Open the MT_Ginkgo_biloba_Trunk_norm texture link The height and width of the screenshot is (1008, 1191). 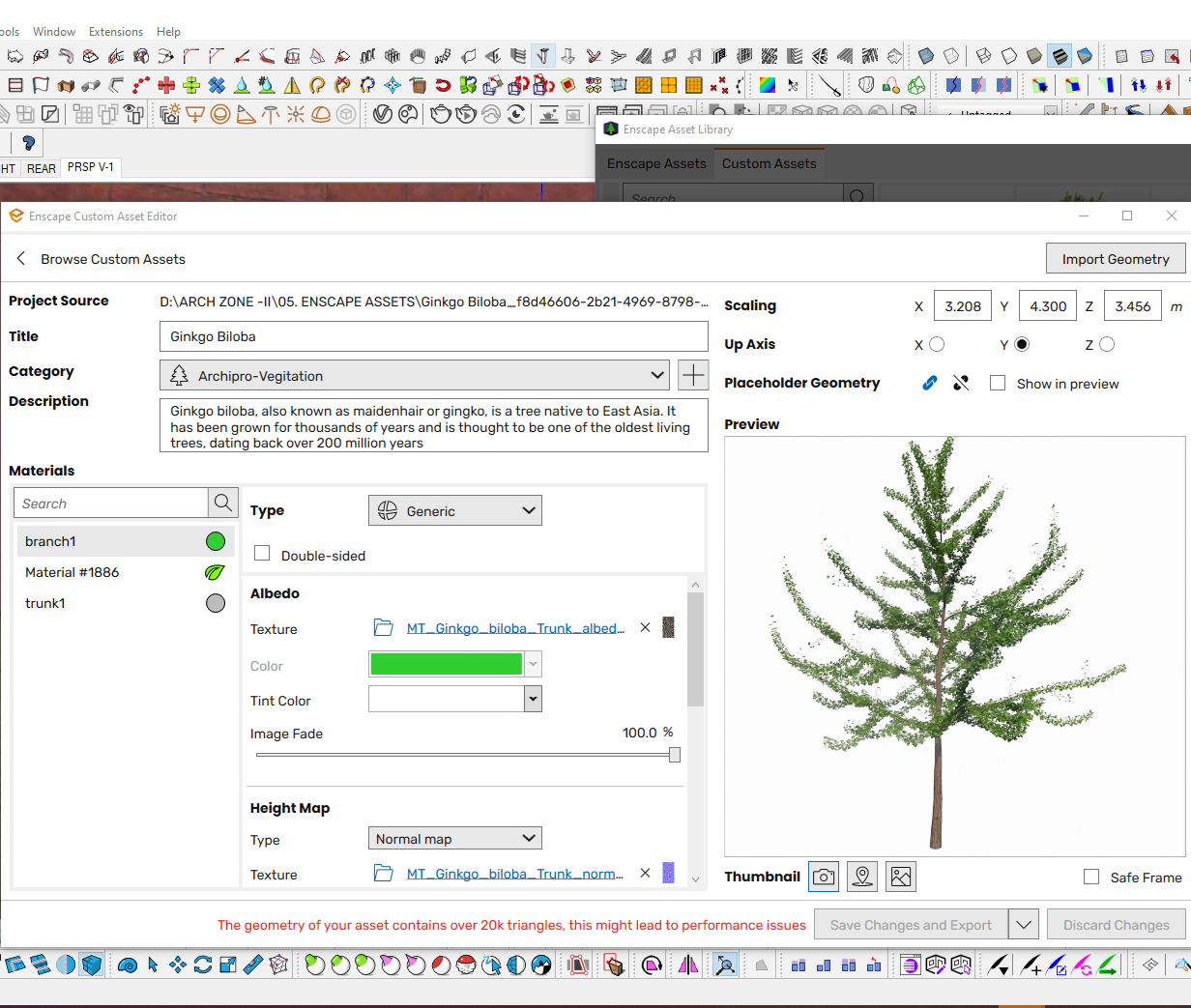[x=515, y=874]
